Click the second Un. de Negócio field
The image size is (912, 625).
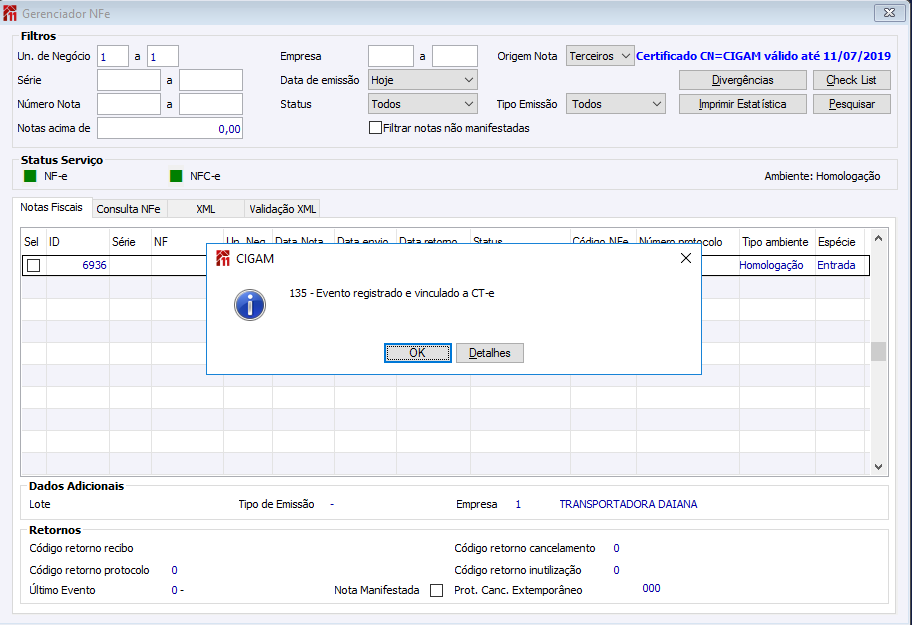coord(163,56)
